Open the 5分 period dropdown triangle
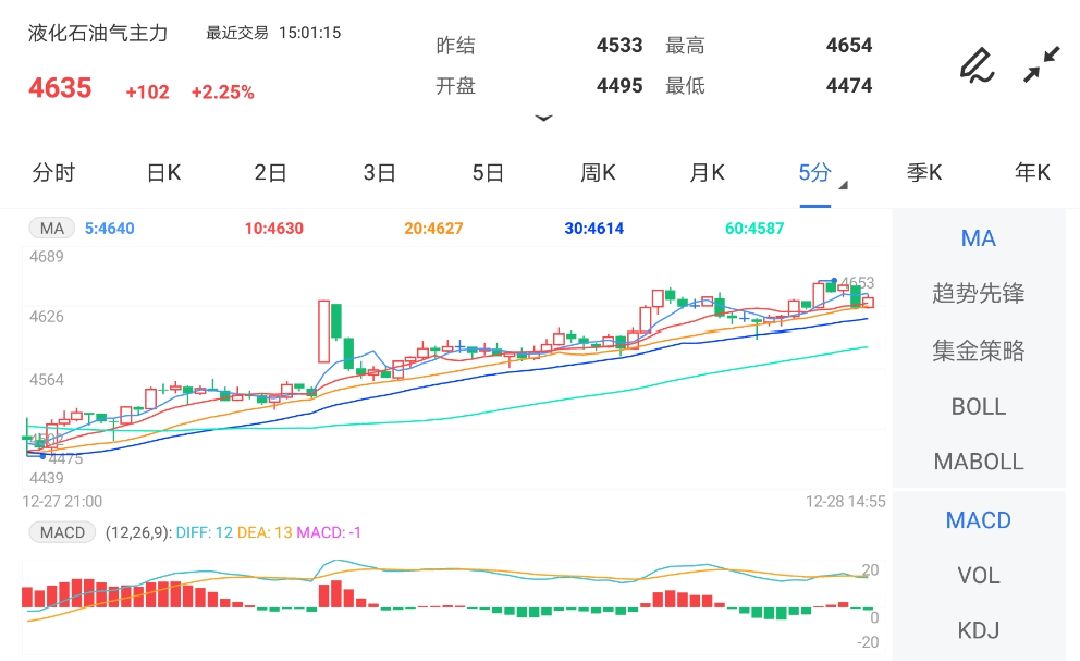Image resolution: width=1080 pixels, height=661 pixels. tap(843, 185)
